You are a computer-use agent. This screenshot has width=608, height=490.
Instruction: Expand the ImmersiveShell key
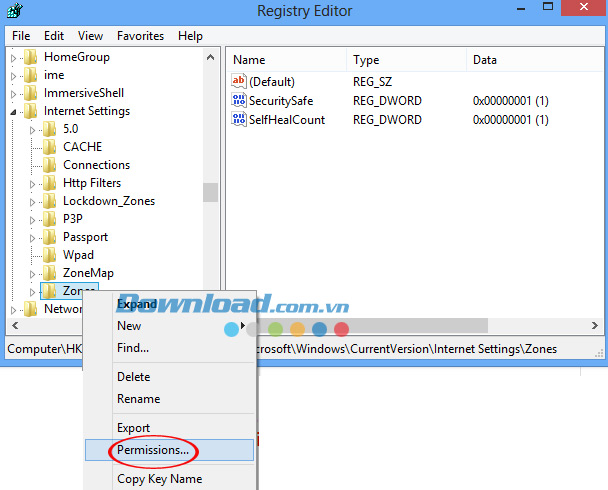[x=14, y=94]
